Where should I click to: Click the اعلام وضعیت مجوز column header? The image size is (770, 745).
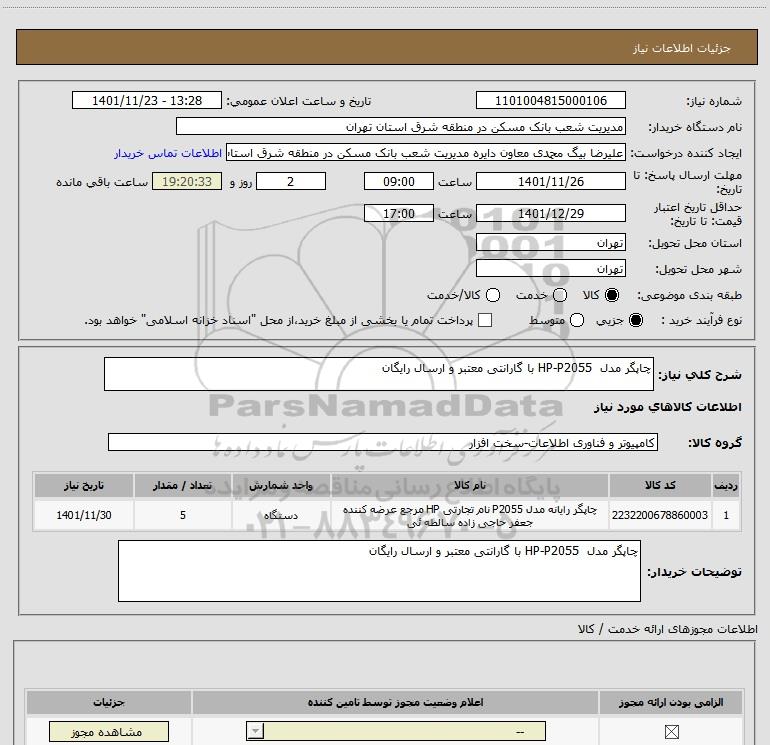tap(395, 702)
